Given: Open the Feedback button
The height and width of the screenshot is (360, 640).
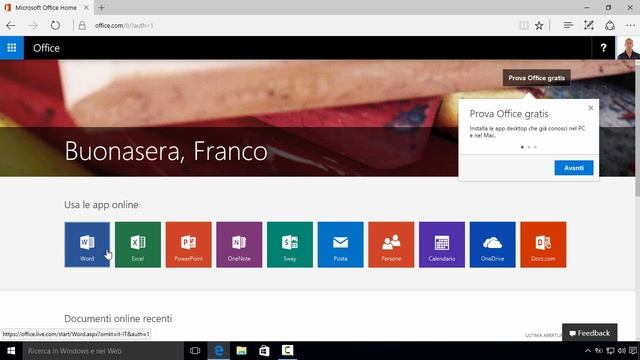Looking at the screenshot, I should pyautogui.click(x=589, y=333).
